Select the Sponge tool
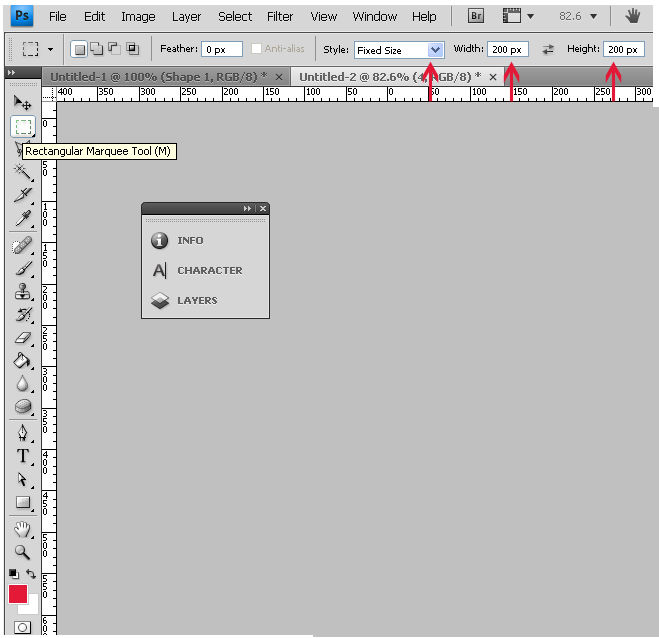Screen dimensions: 659x638 point(22,406)
